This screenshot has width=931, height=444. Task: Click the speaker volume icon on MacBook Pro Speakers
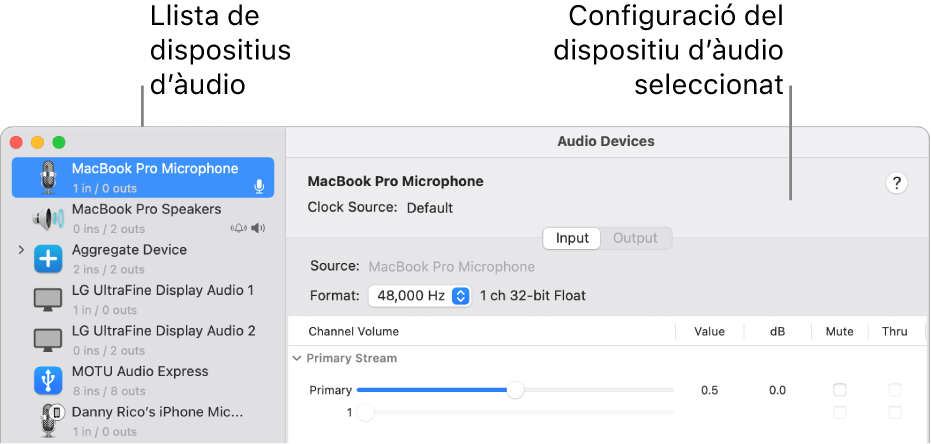(259, 228)
